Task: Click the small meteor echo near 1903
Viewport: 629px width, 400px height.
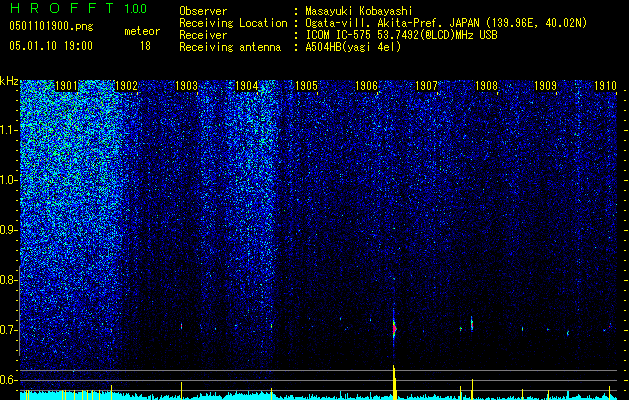Action: [x=181, y=326]
